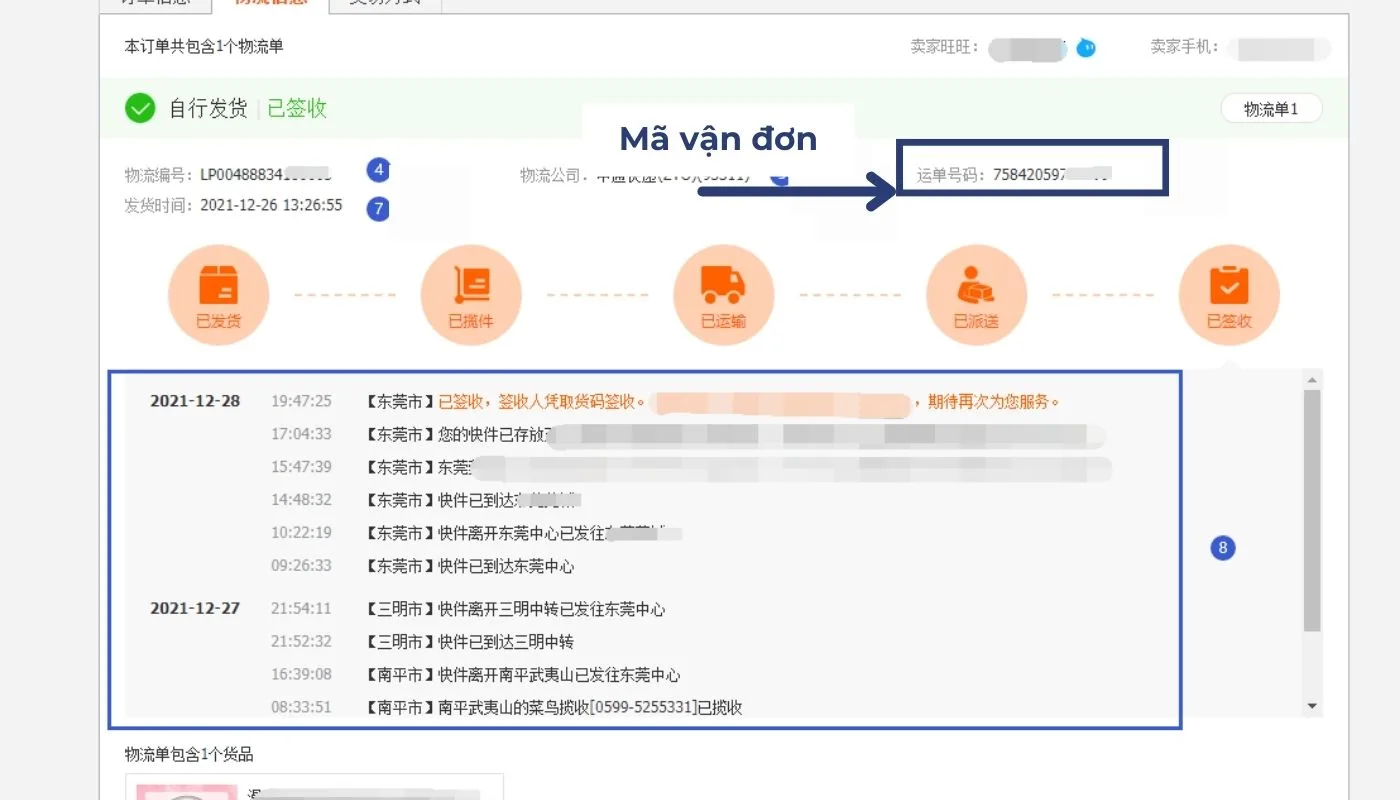The width and height of the screenshot is (1400, 800).
Task: Select the 运单号码 waybill number text
Action: 1015,175
